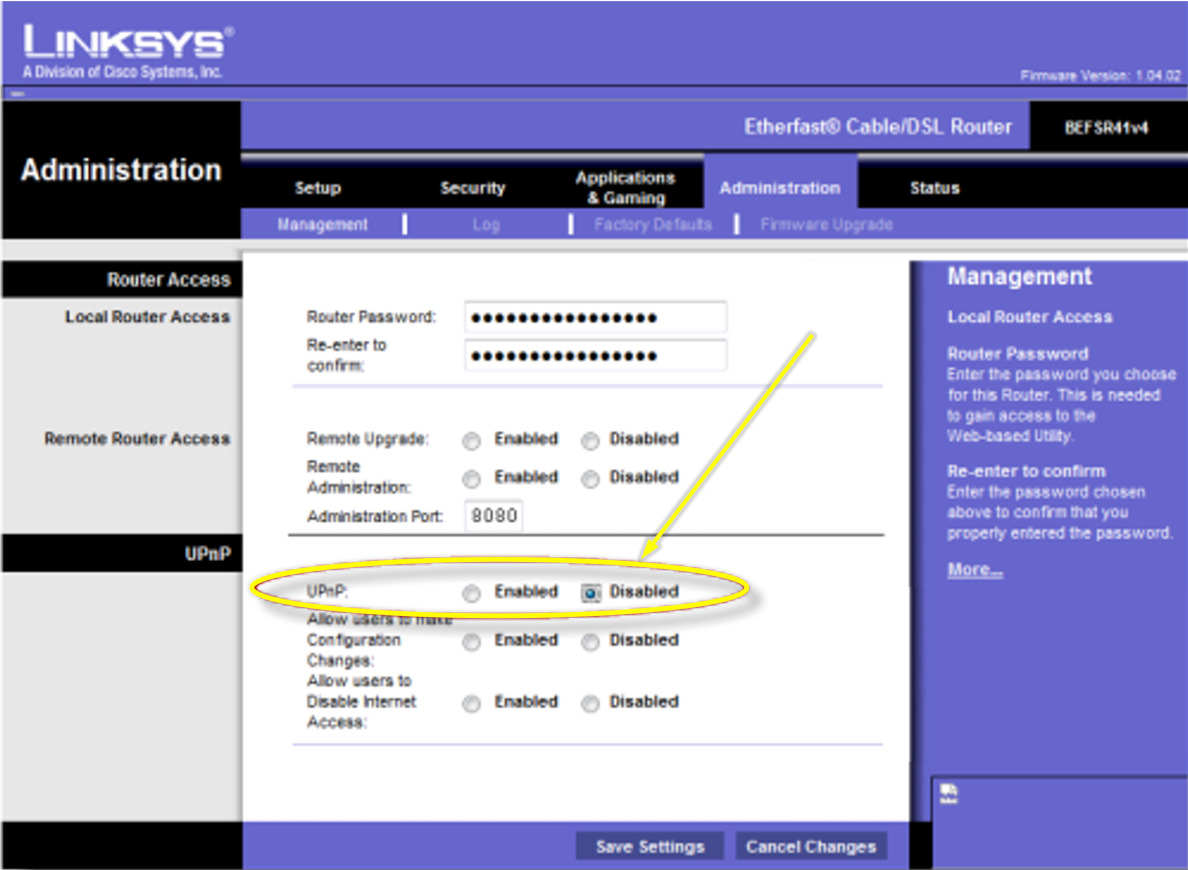Click the Linksys logo
The image size is (1188, 870).
click(127, 51)
